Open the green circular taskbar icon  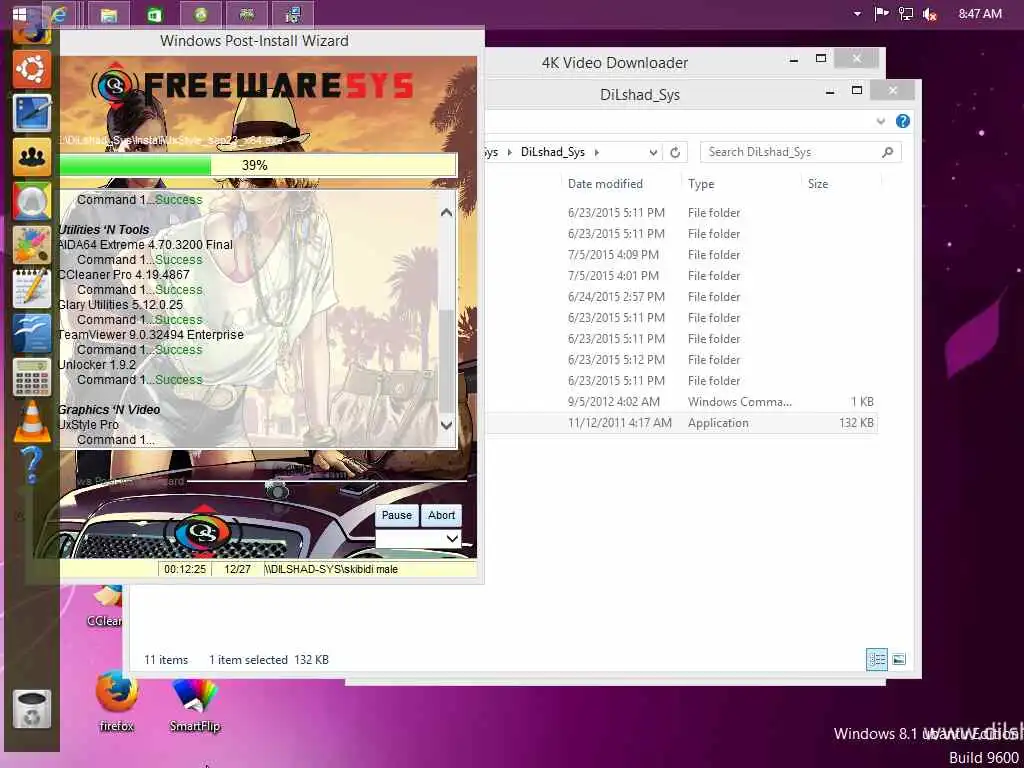click(200, 14)
